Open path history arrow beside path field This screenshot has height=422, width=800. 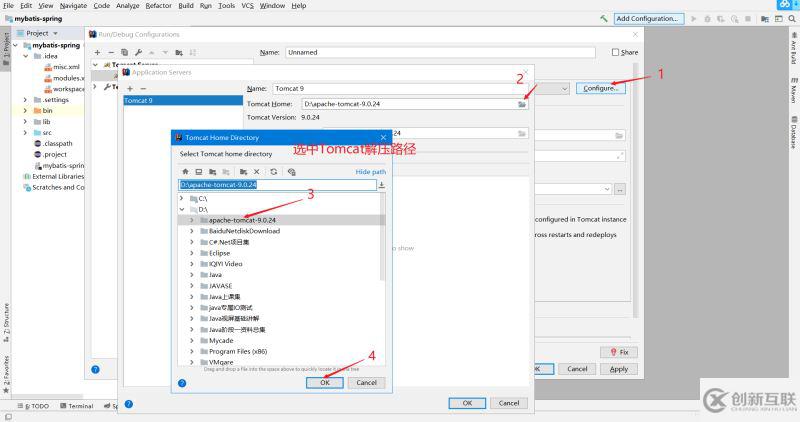[x=382, y=185]
